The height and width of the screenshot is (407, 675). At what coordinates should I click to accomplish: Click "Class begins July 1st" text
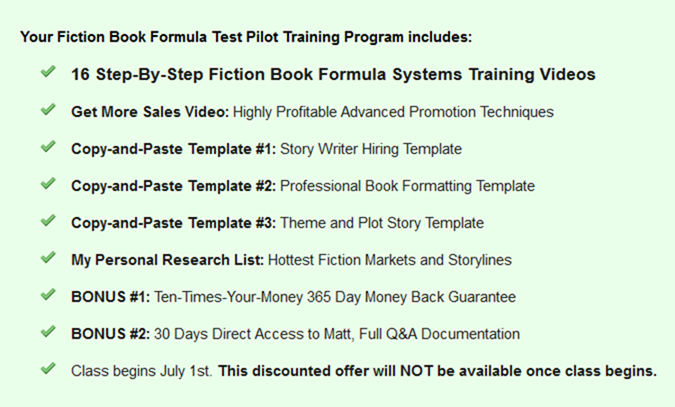point(141,371)
